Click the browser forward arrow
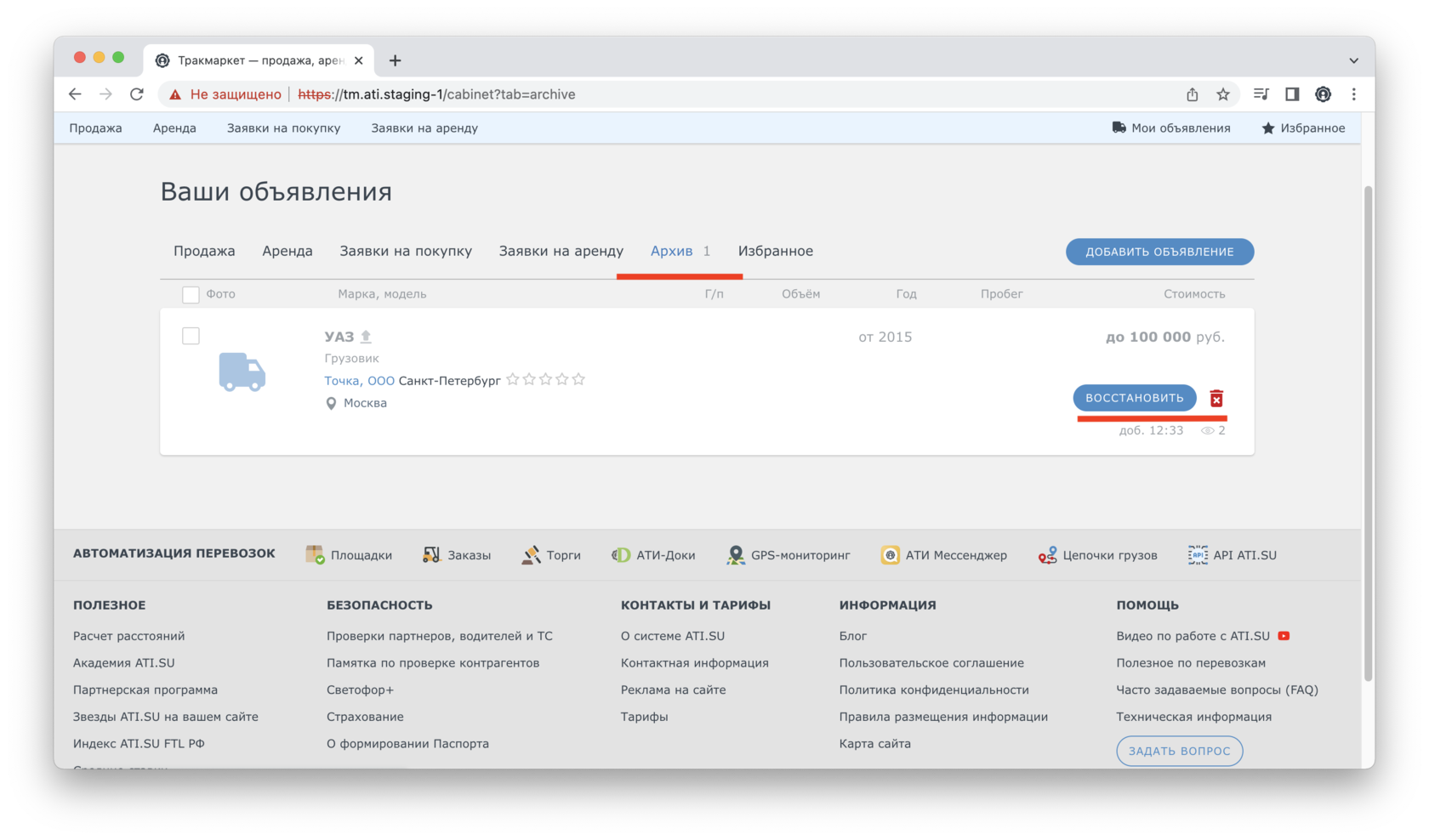Image resolution: width=1429 pixels, height=840 pixels. 105,94
